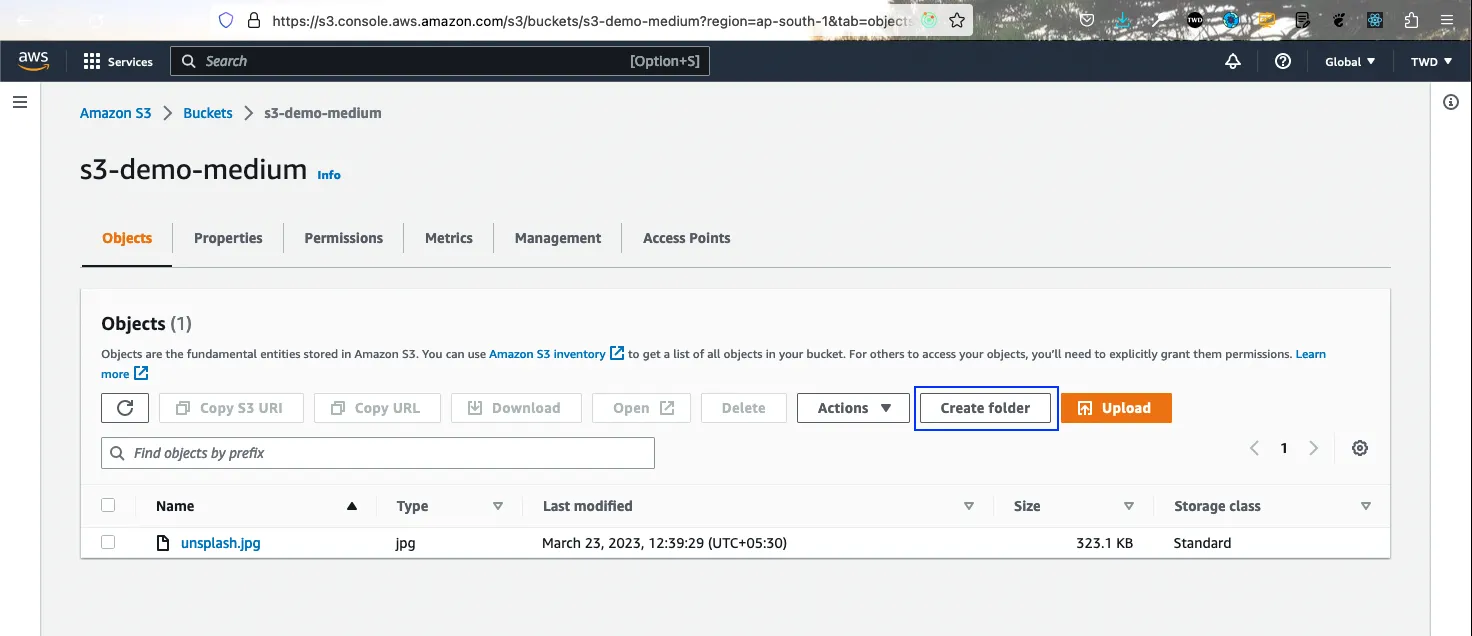The width and height of the screenshot is (1472, 636).
Task: Open the Firefox application menu icon
Action: pyautogui.click(x=1447, y=20)
